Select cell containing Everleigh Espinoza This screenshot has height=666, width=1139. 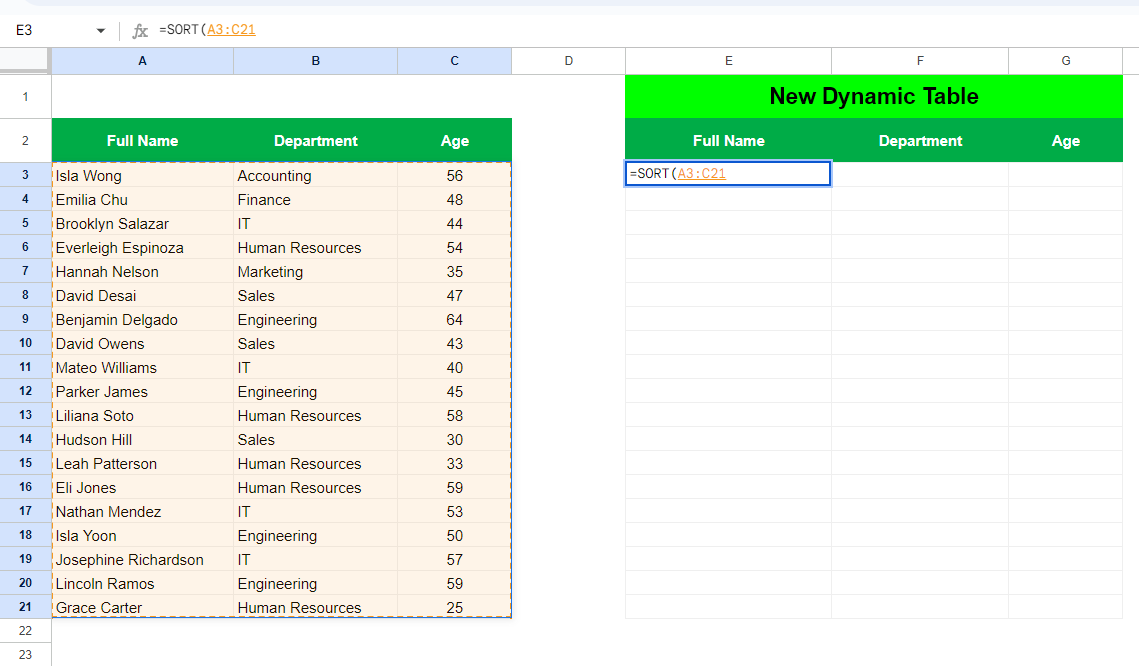coord(142,248)
